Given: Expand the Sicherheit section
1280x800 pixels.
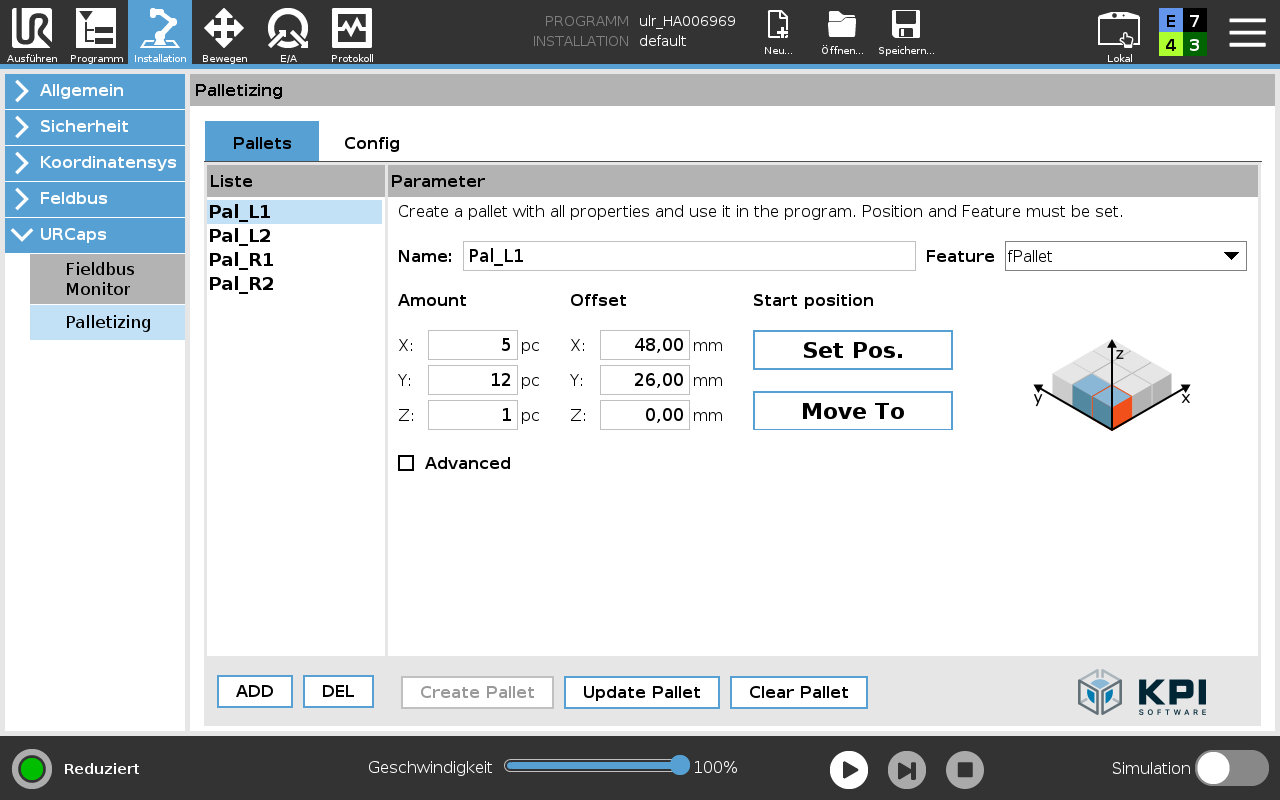Looking at the screenshot, I should point(95,127).
